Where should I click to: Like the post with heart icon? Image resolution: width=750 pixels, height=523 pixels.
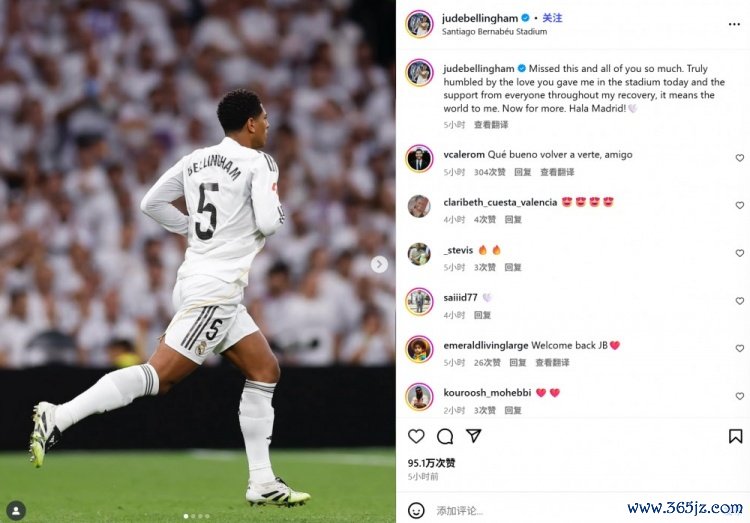[416, 436]
